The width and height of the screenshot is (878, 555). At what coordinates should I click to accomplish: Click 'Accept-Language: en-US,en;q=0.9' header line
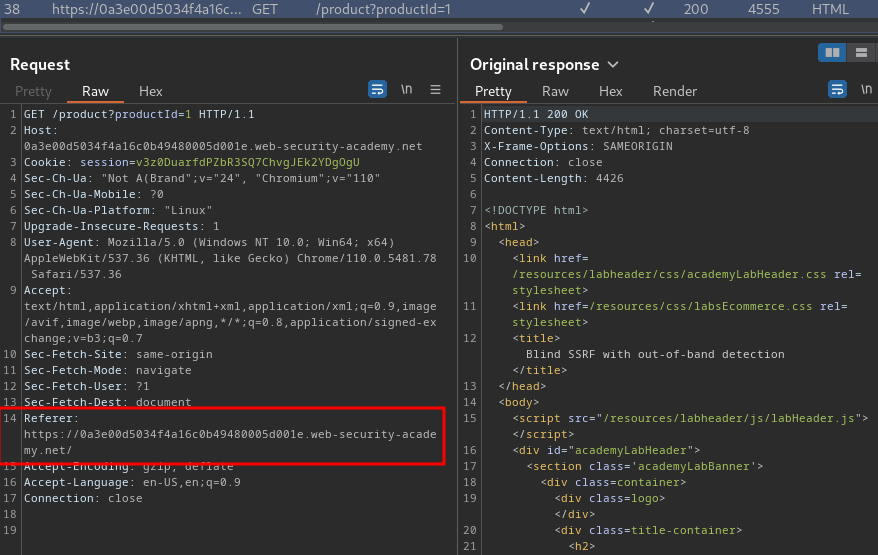tap(132, 482)
